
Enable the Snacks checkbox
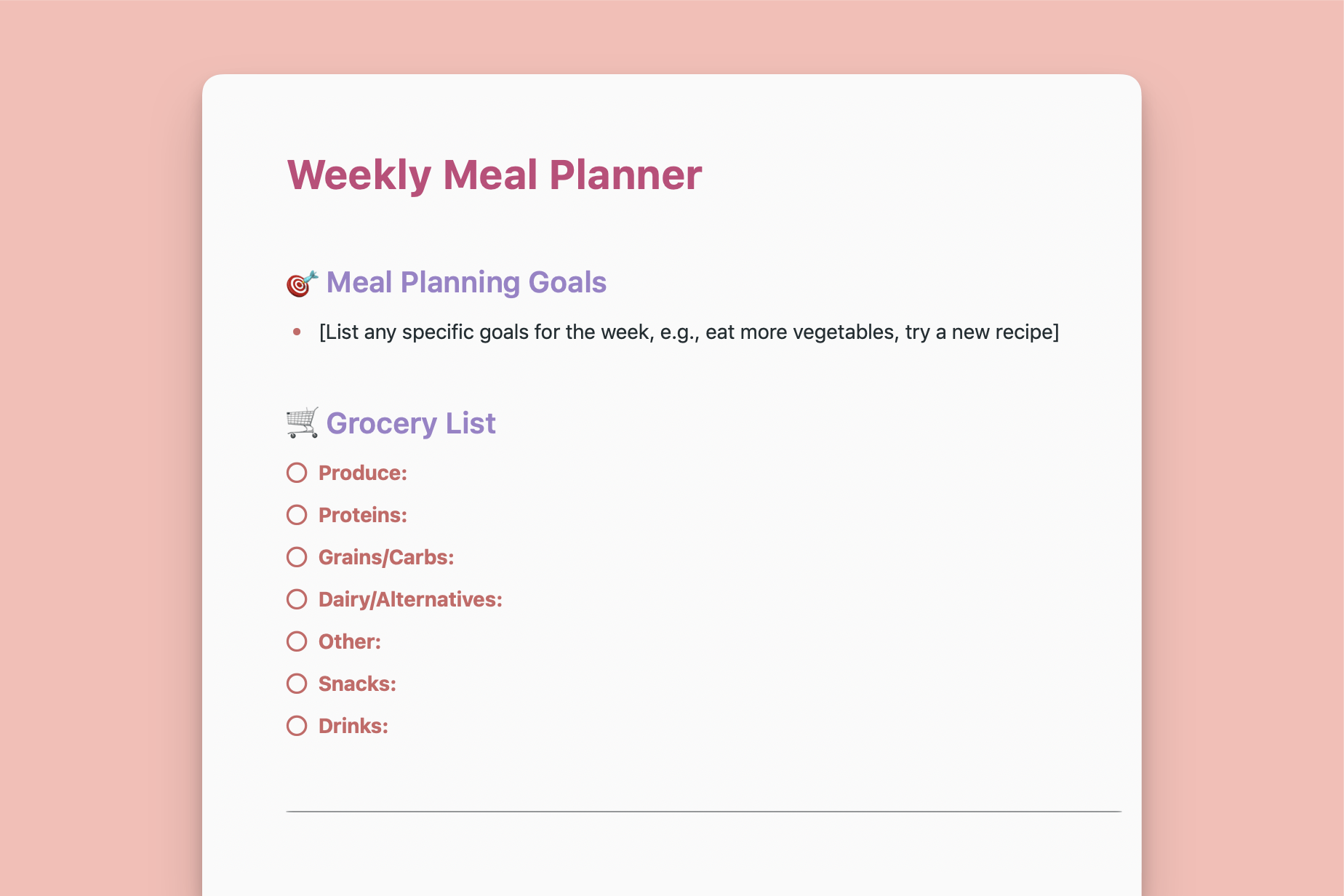tap(297, 684)
